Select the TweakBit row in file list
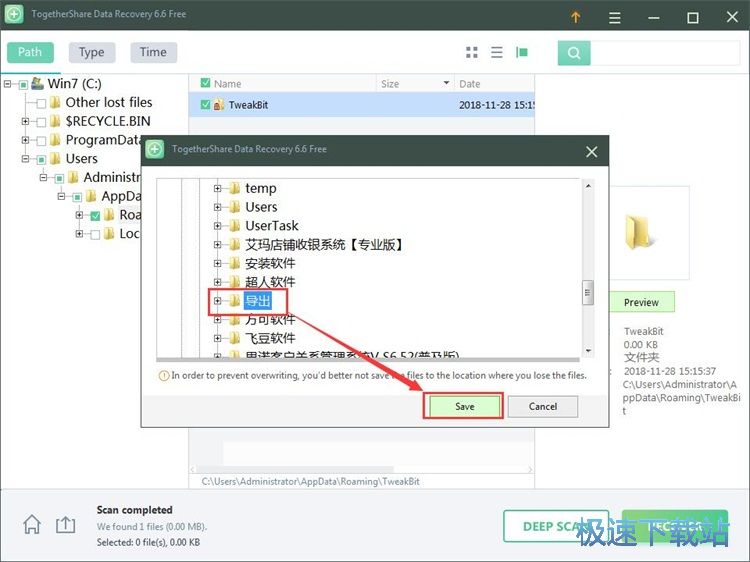This screenshot has height=562, width=750. [362, 105]
